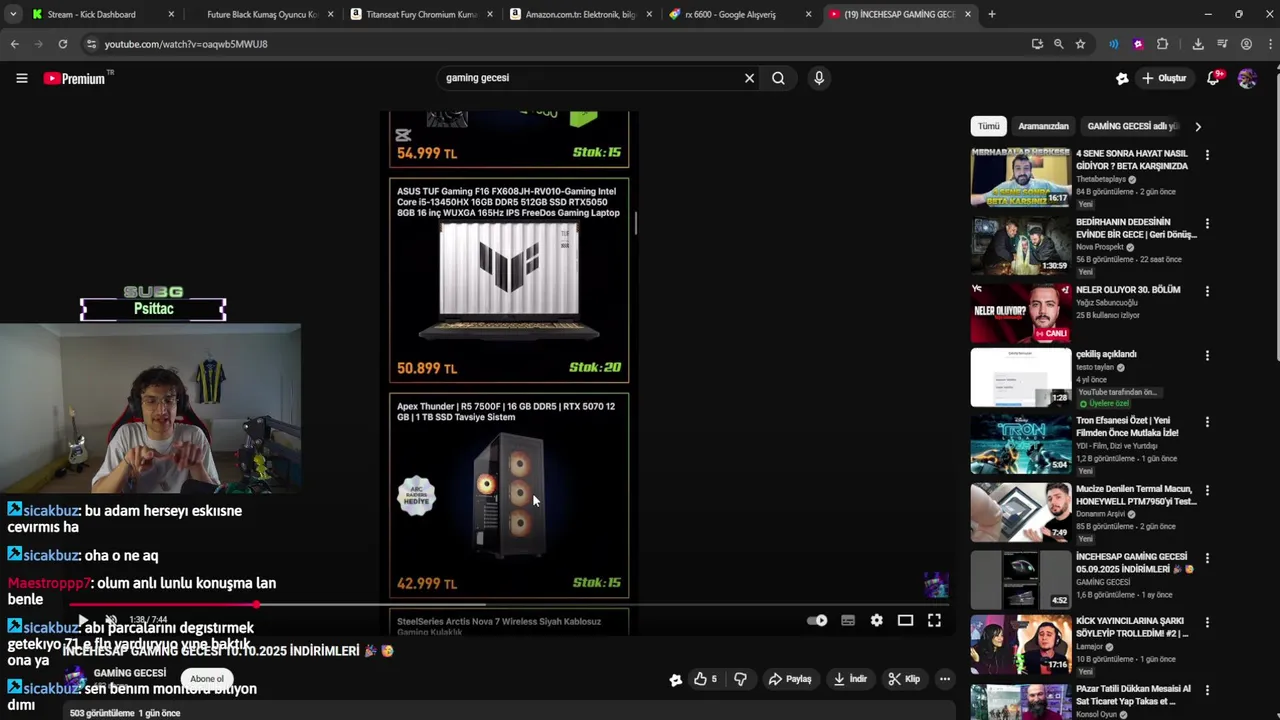Image resolution: width=1280 pixels, height=720 pixels.
Task: Click the Paylaş share button
Action: point(789,679)
